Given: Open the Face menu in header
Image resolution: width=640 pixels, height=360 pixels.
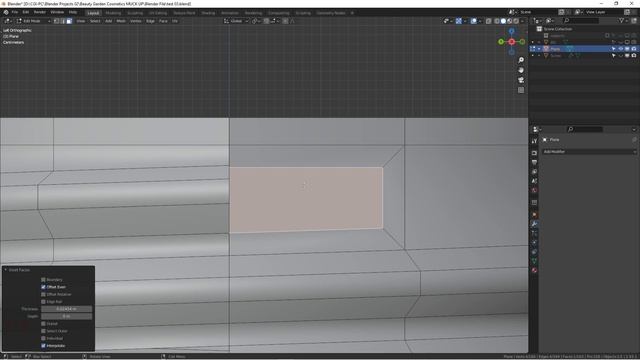Looking at the screenshot, I should click(x=163, y=21).
